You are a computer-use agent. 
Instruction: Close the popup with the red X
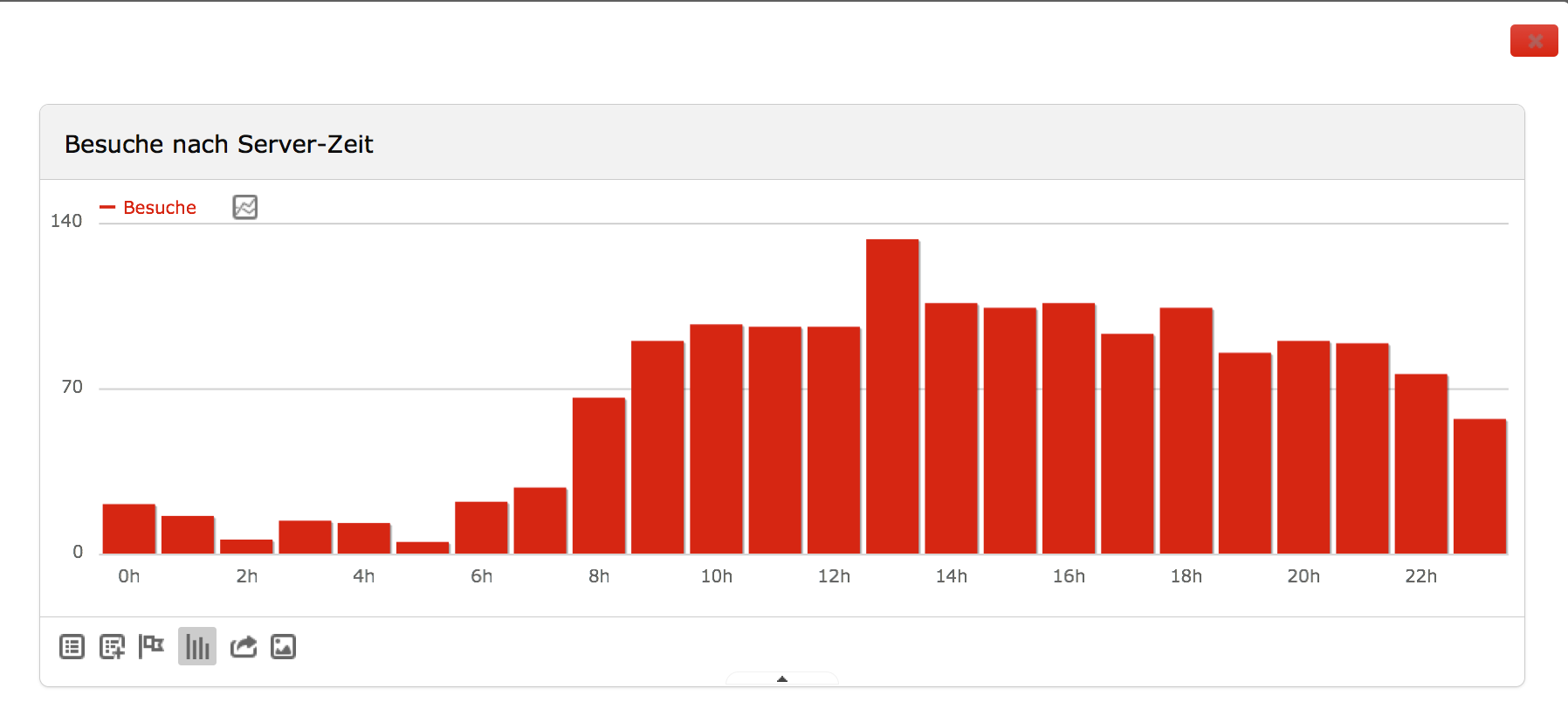click(x=1534, y=41)
